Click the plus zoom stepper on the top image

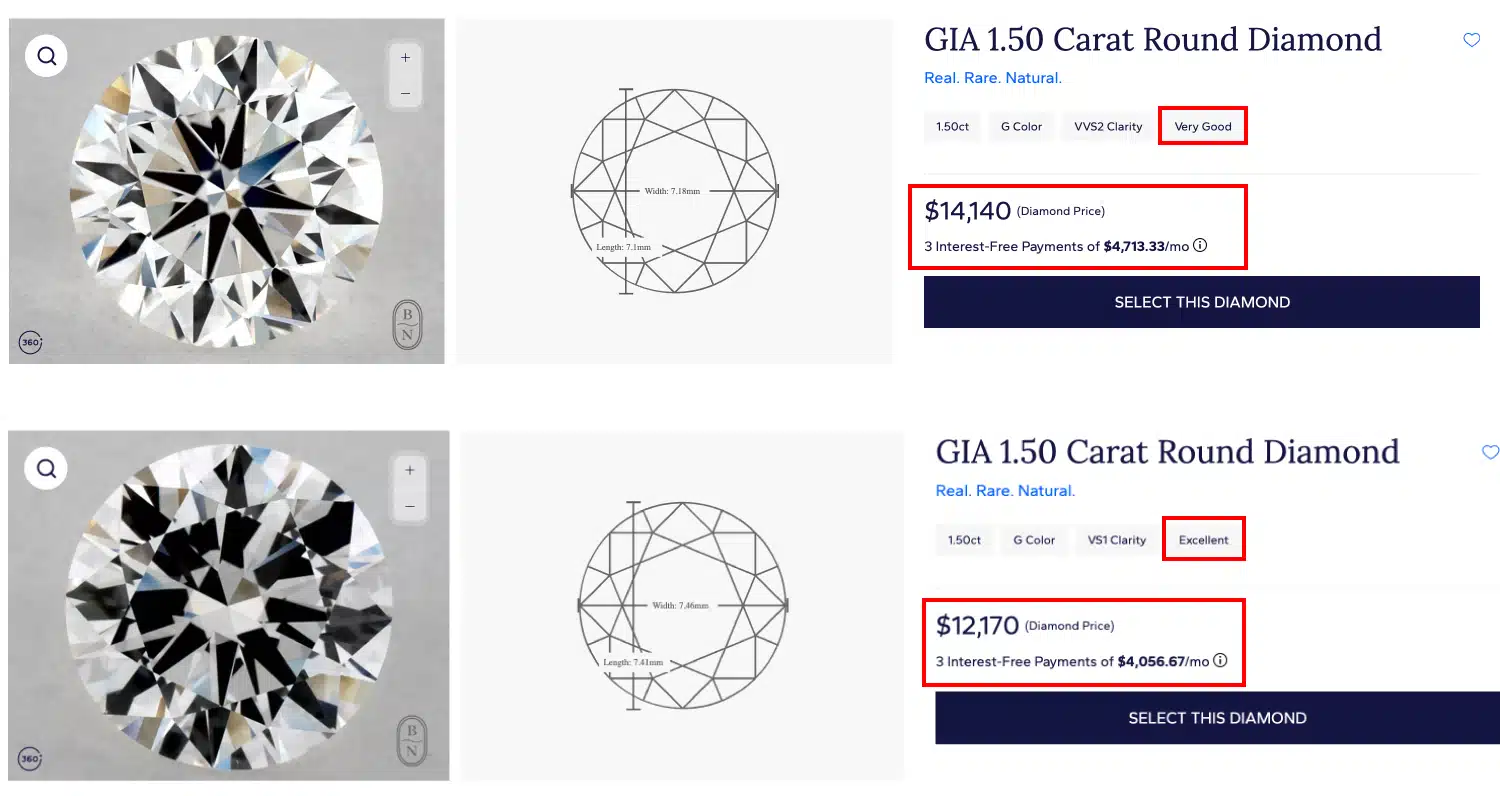coord(405,56)
